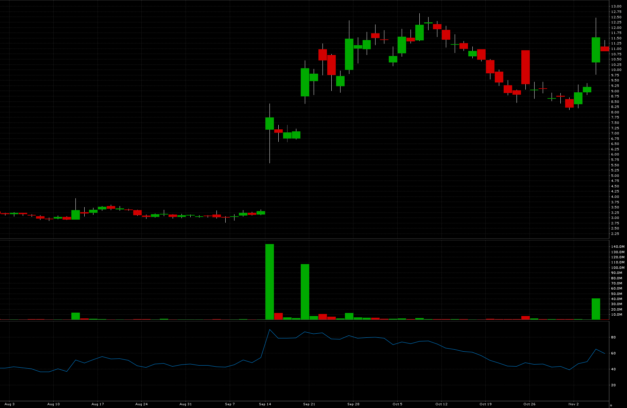Click the 'Aug 3' date label

(x=9, y=403)
